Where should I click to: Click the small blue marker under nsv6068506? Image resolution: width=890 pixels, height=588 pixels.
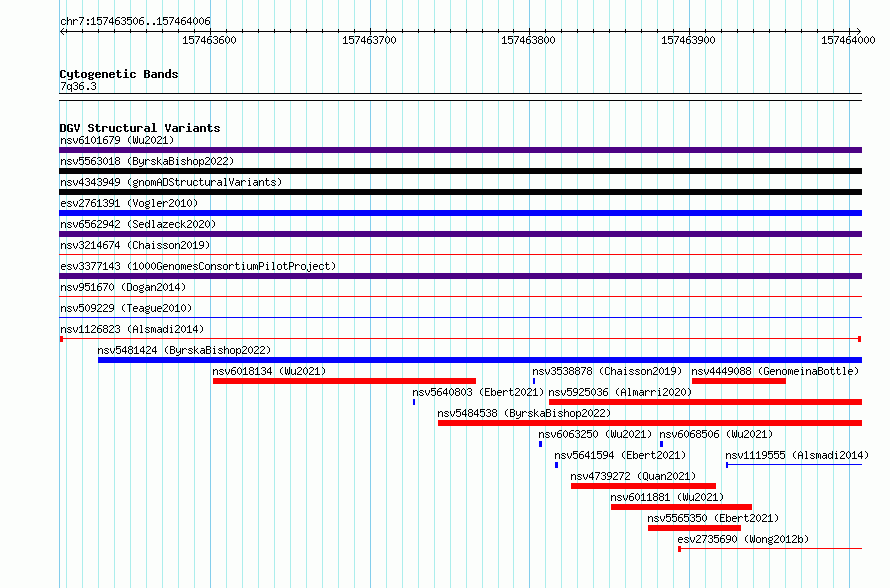pos(661,444)
